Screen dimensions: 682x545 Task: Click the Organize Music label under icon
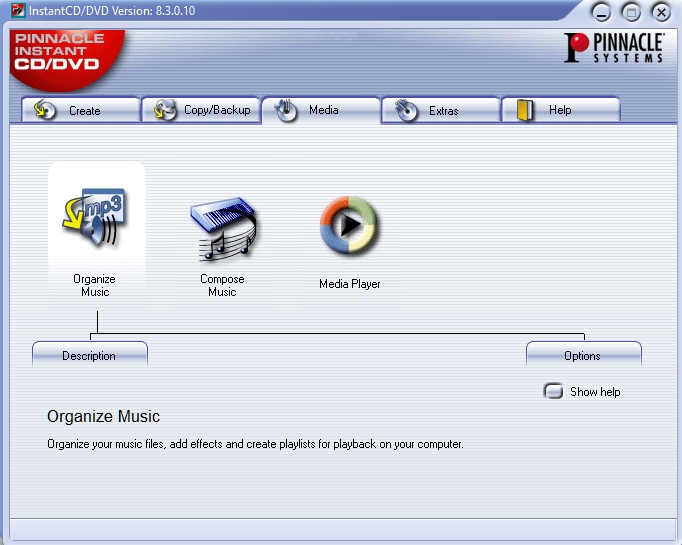pyautogui.click(x=94, y=285)
